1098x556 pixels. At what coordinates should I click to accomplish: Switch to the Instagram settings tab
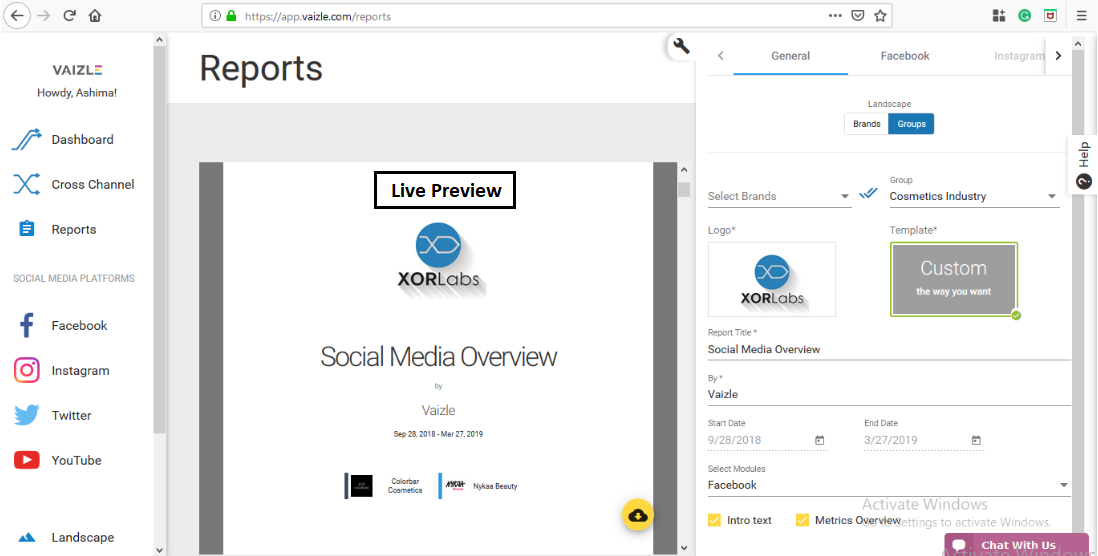coord(1019,55)
